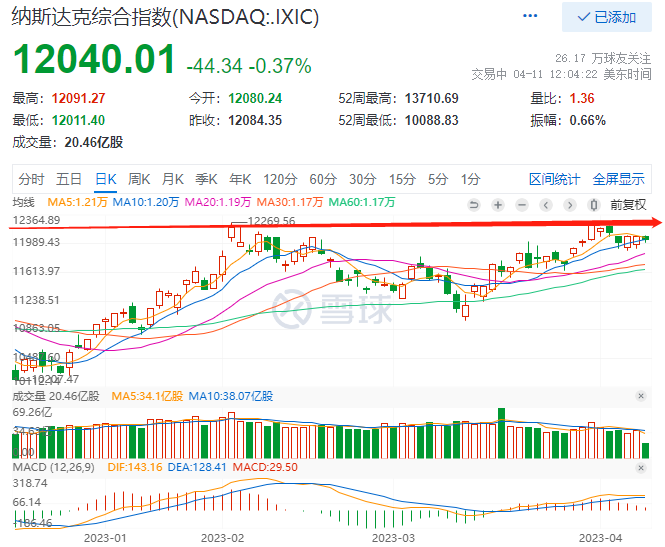Switch to the 120分 interval tab
The image size is (665, 547).
(280, 179)
